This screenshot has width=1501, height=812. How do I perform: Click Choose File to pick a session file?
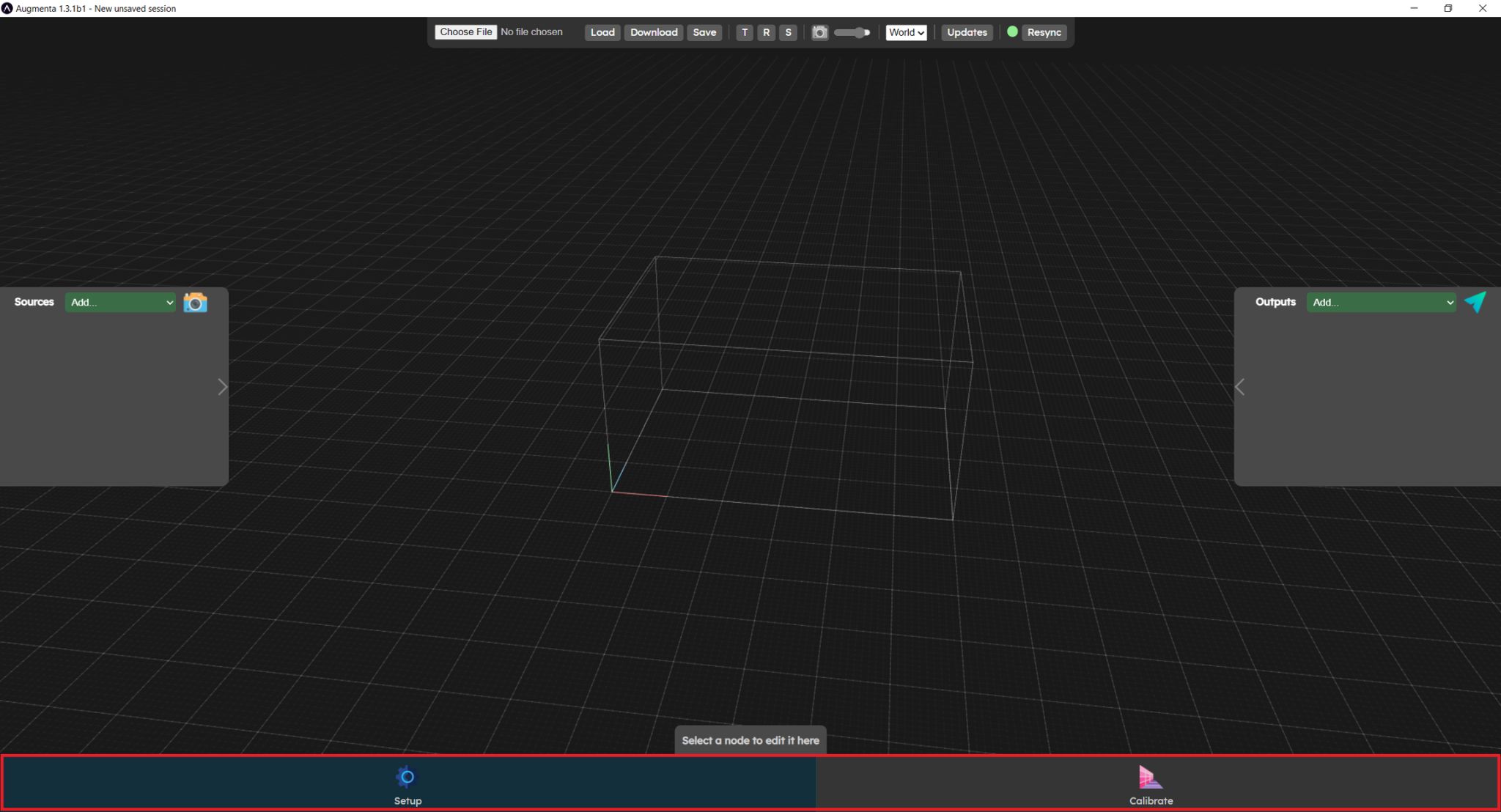(465, 32)
